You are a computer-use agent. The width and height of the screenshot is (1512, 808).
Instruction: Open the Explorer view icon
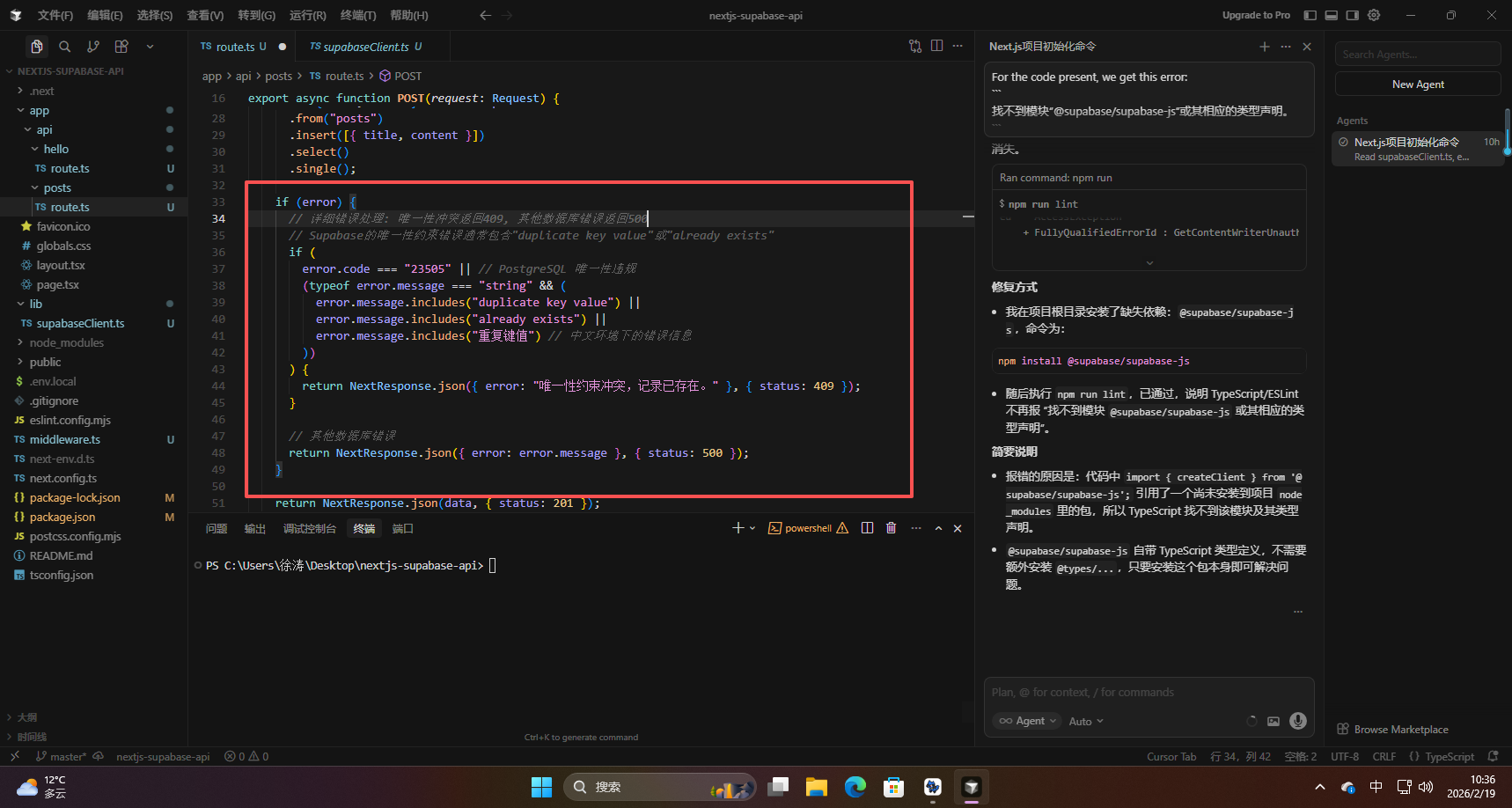pos(37,47)
